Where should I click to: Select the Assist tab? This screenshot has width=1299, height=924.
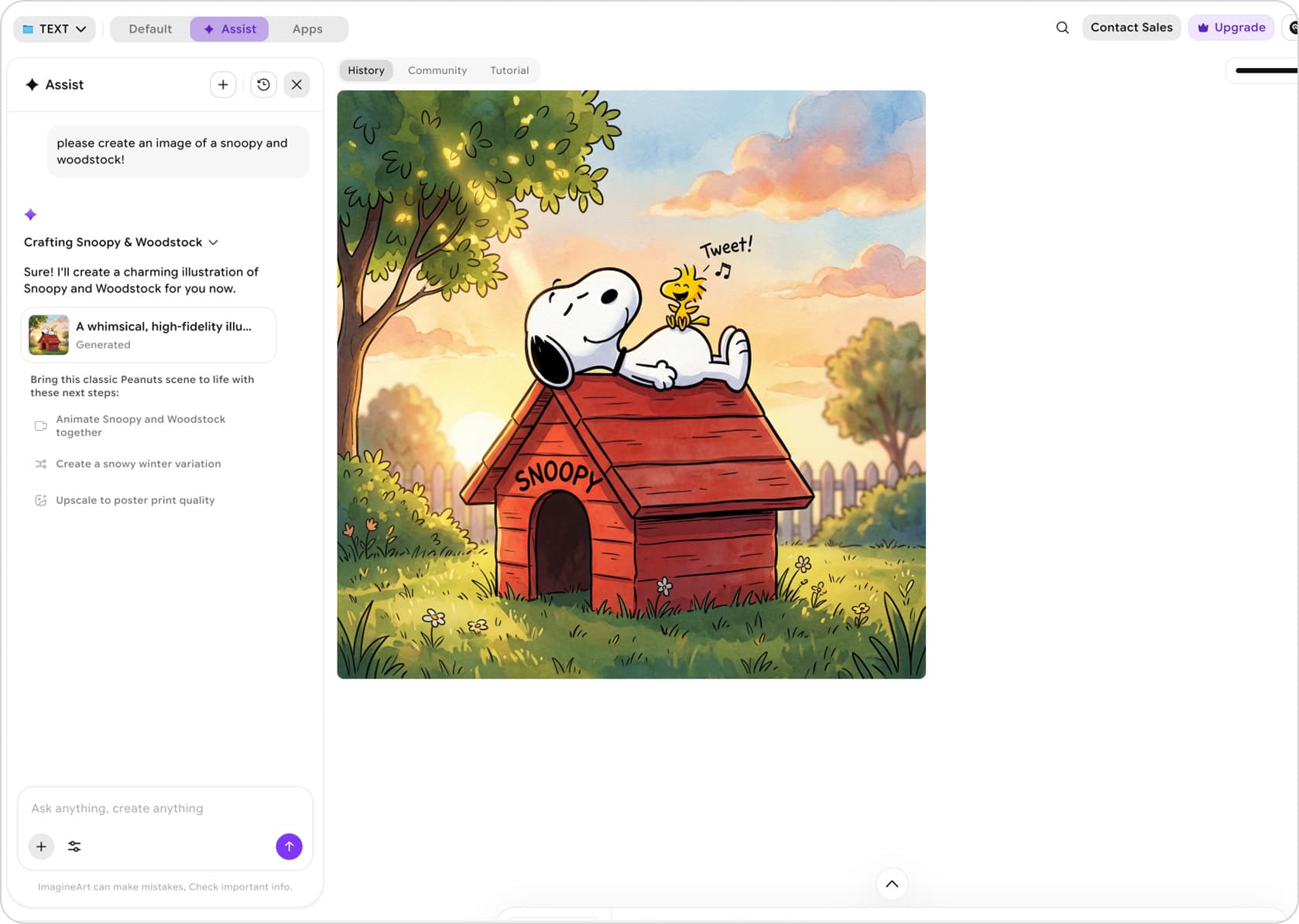click(229, 29)
